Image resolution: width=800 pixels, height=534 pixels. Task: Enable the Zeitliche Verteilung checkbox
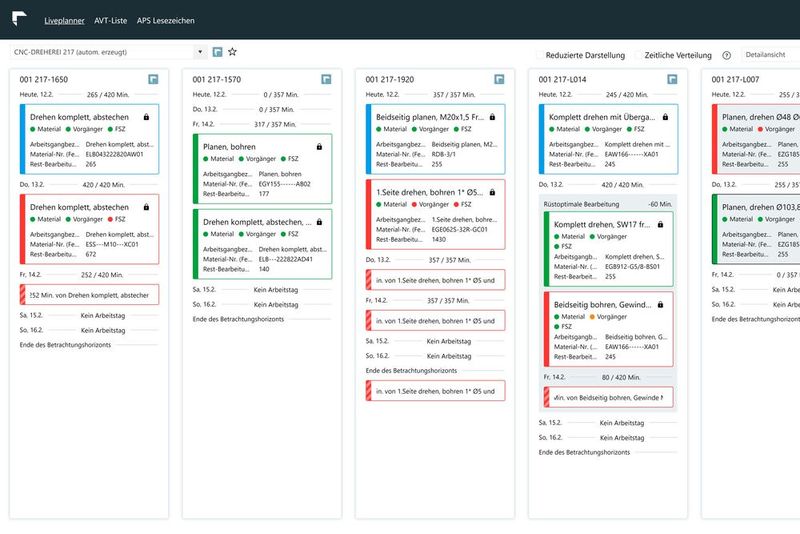tap(638, 55)
